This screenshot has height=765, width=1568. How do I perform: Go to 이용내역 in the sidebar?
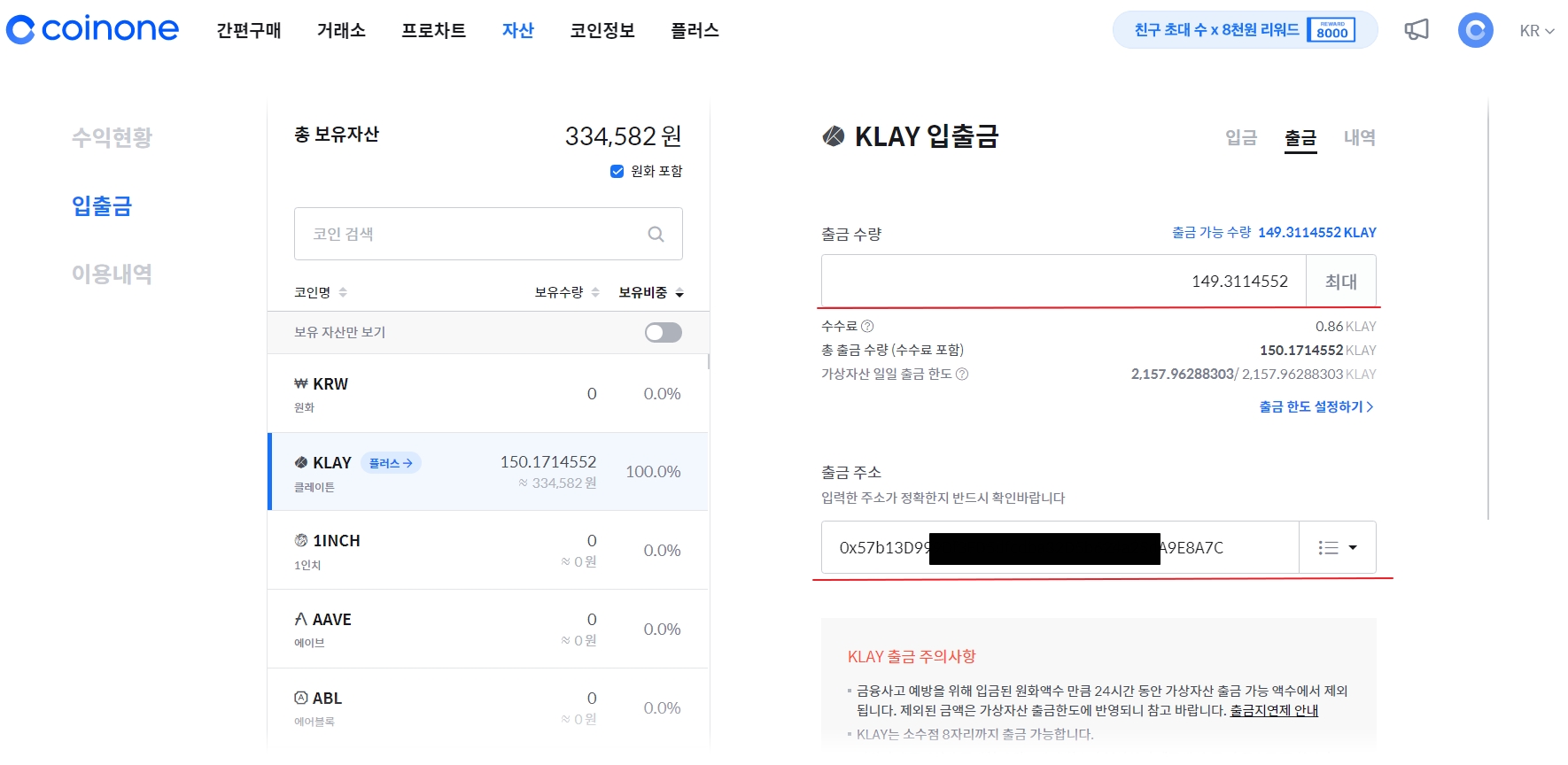pos(112,274)
